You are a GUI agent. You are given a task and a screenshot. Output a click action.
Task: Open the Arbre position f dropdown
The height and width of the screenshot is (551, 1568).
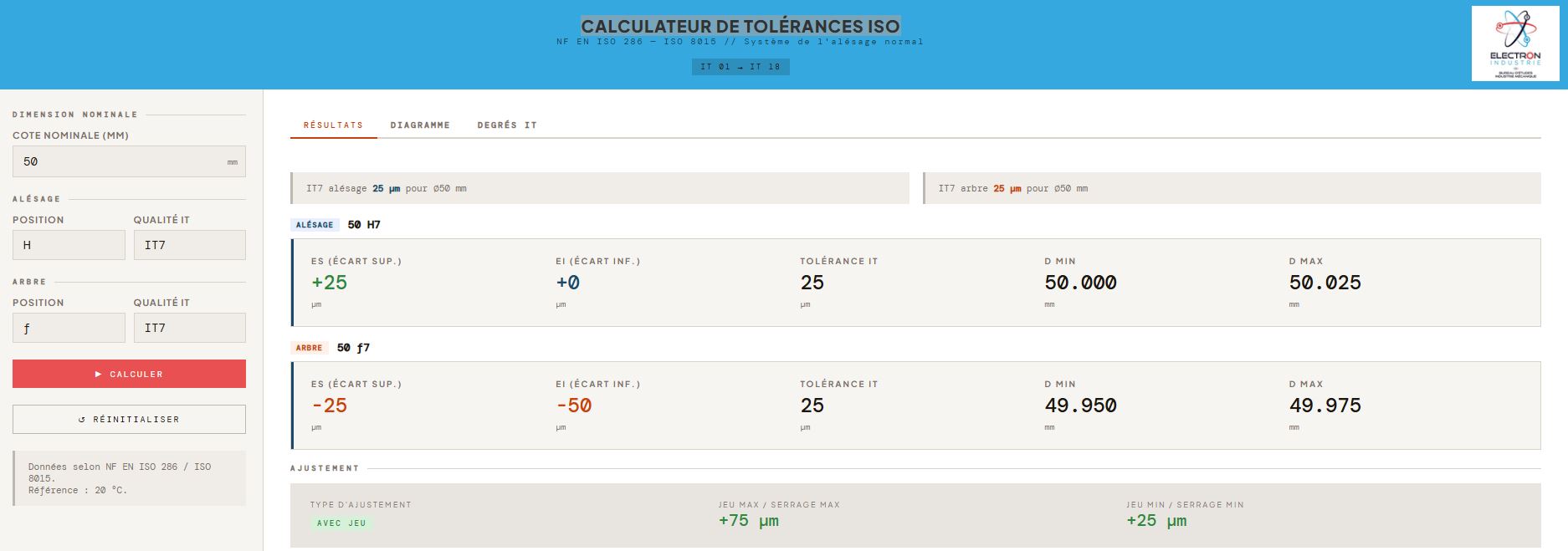click(x=69, y=328)
